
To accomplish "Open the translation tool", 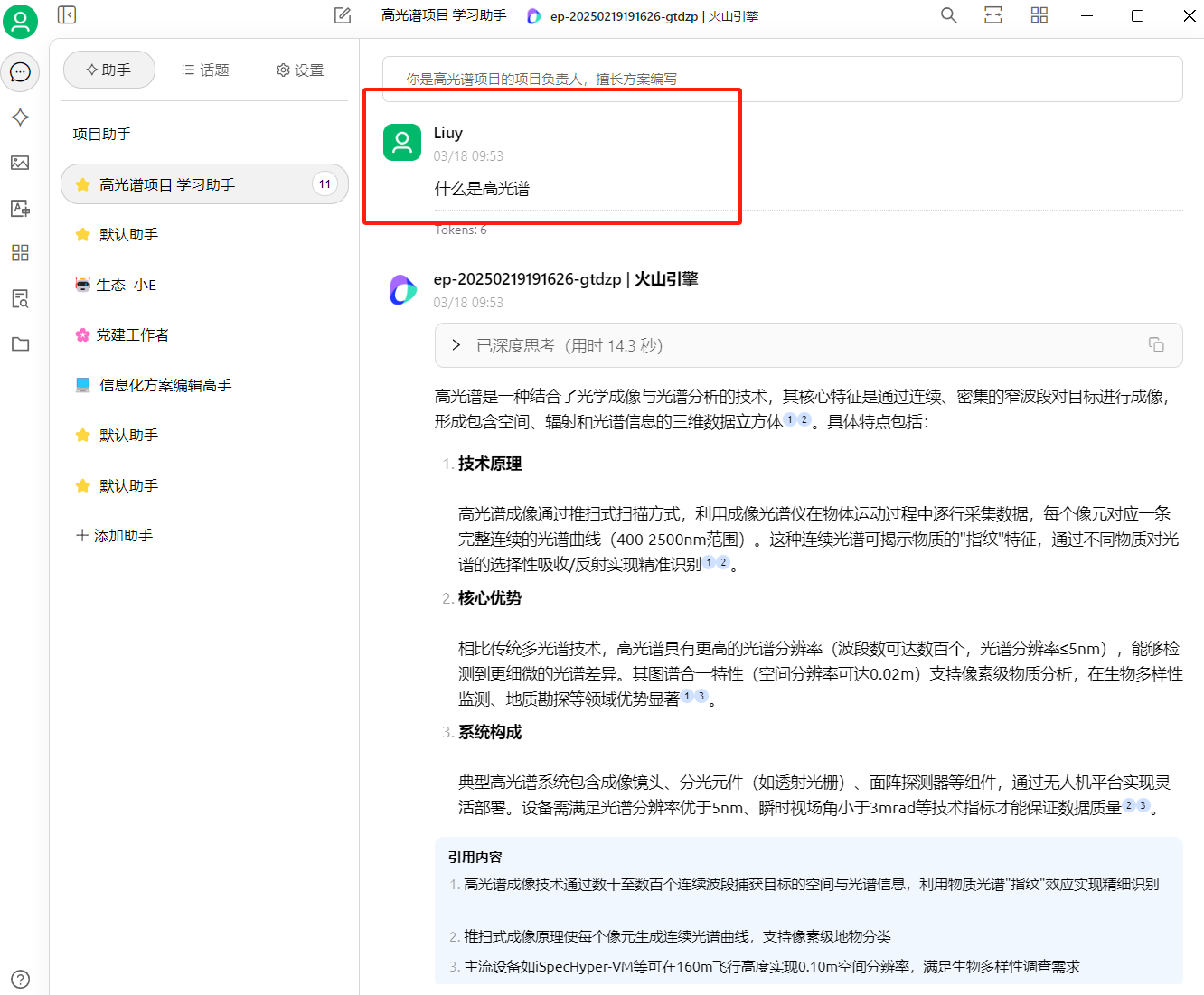I will (x=21, y=208).
